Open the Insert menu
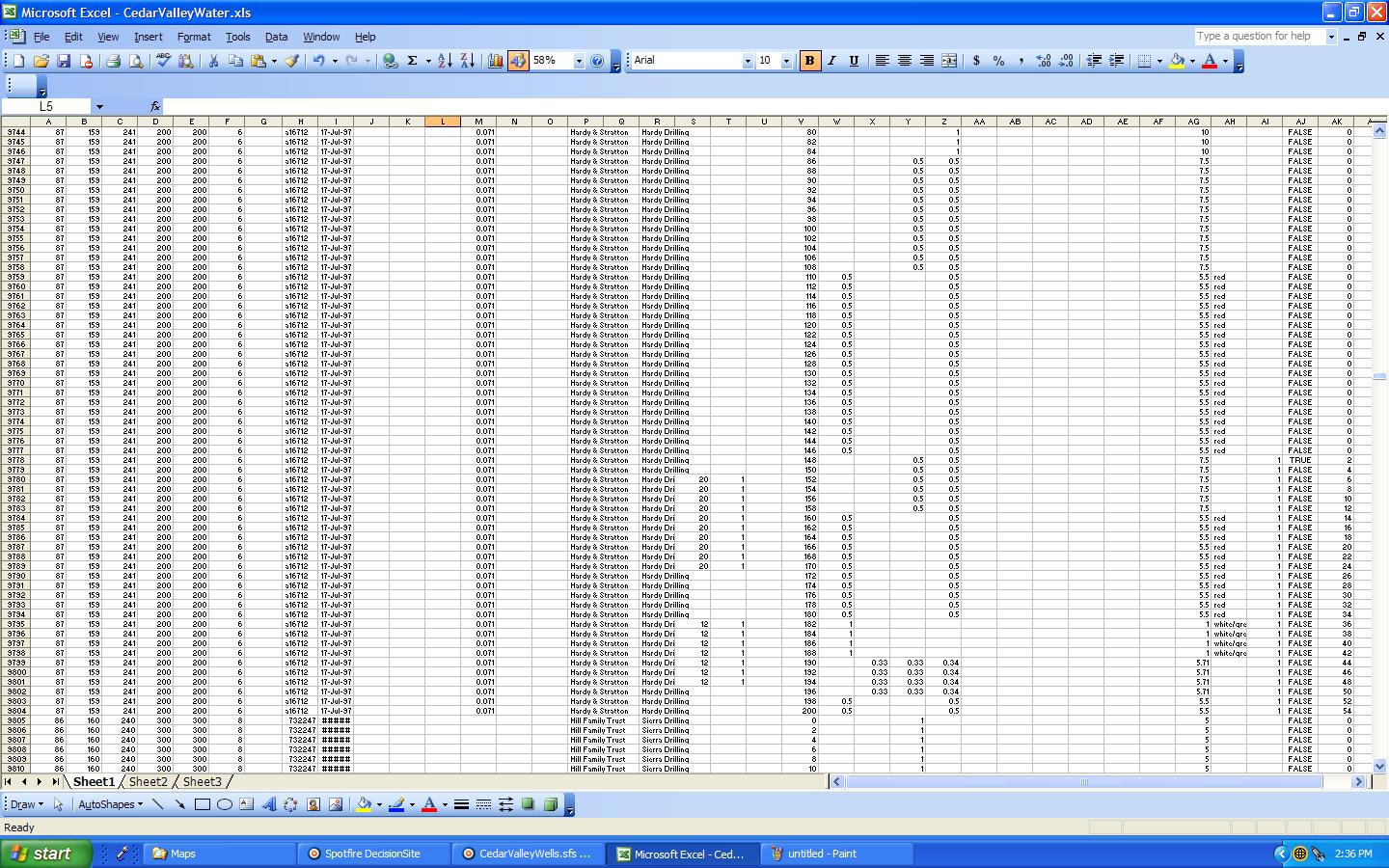Viewport: 1389px width, 868px height. point(149,37)
